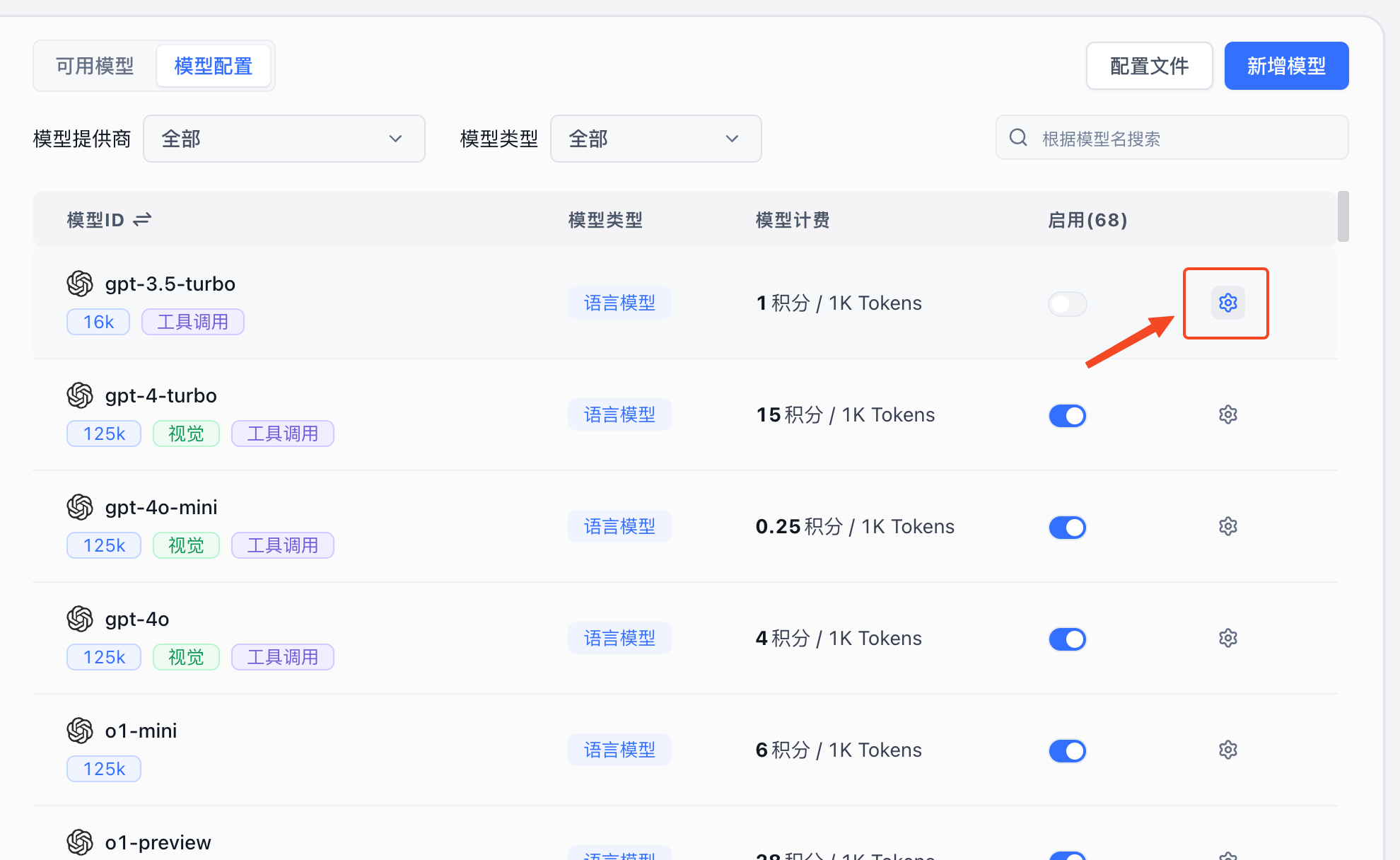This screenshot has height=860, width=1400.
Task: Disable the gpt-4-turbo model toggle
Action: point(1067,416)
